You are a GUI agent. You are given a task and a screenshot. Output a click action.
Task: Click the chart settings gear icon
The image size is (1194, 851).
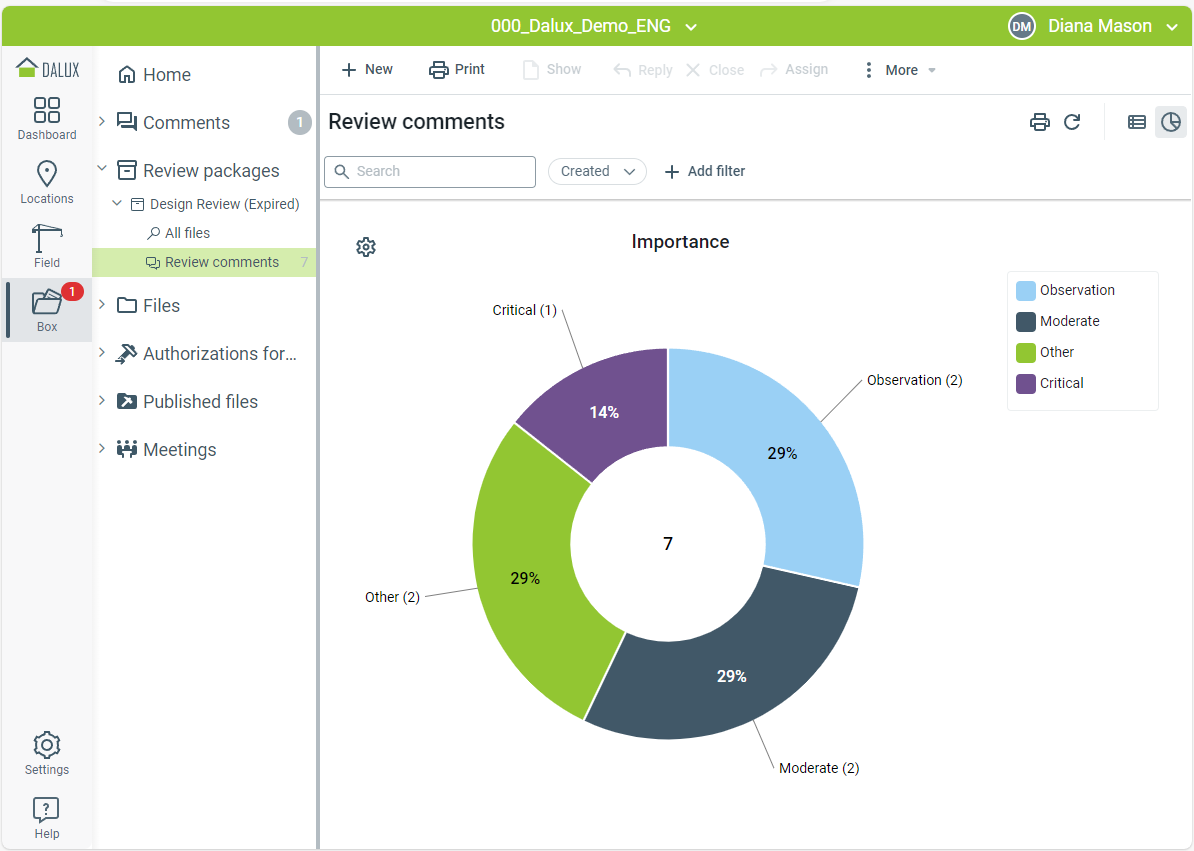[x=366, y=247]
